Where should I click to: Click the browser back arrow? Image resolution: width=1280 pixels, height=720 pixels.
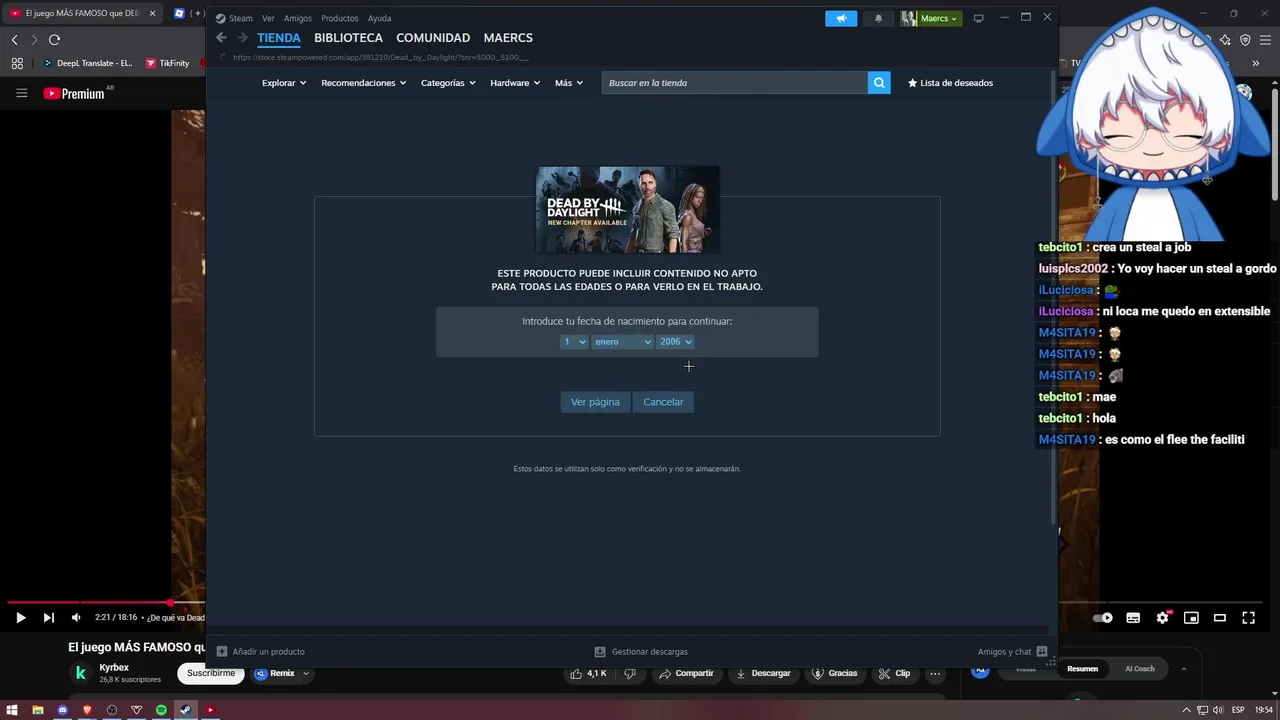(x=14, y=39)
